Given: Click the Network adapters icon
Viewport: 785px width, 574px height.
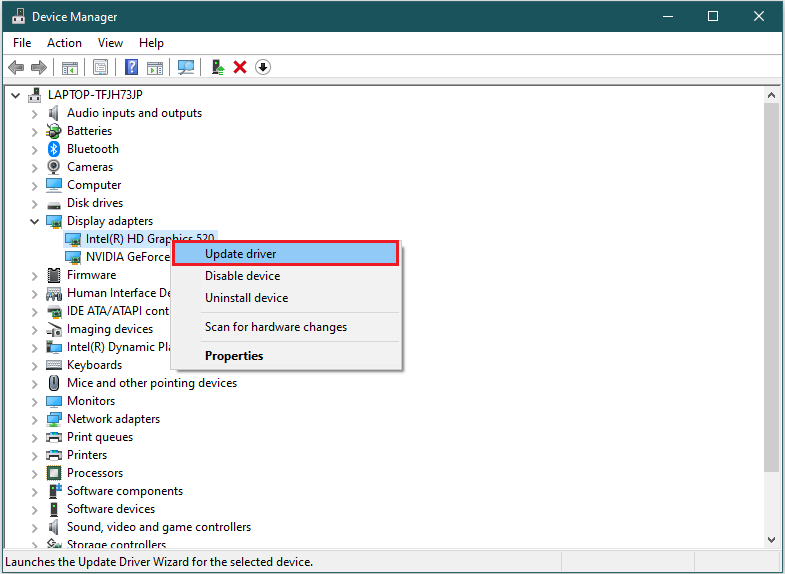Looking at the screenshot, I should (x=54, y=419).
